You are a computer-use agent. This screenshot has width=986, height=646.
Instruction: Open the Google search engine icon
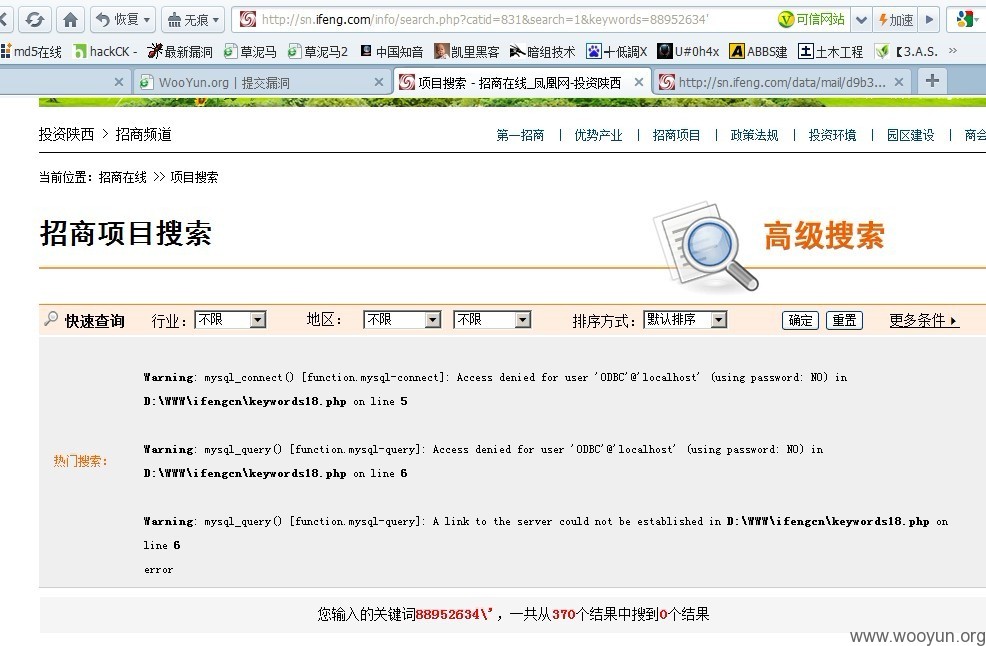[x=966, y=19]
